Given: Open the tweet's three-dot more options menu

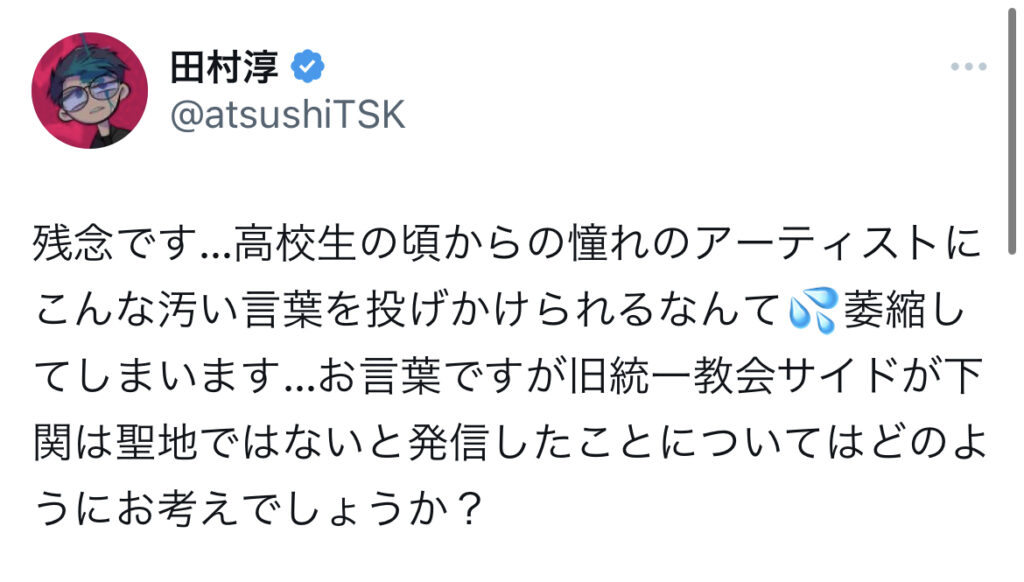Looking at the screenshot, I should (x=968, y=67).
